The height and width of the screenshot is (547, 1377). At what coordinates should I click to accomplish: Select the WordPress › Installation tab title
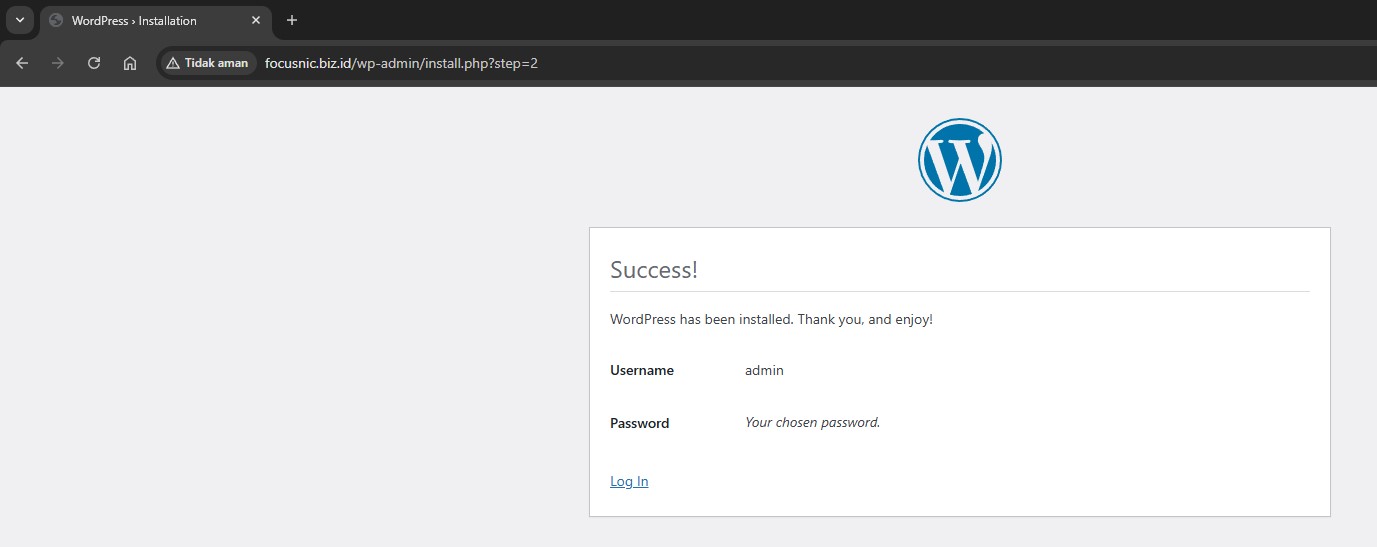(134, 21)
